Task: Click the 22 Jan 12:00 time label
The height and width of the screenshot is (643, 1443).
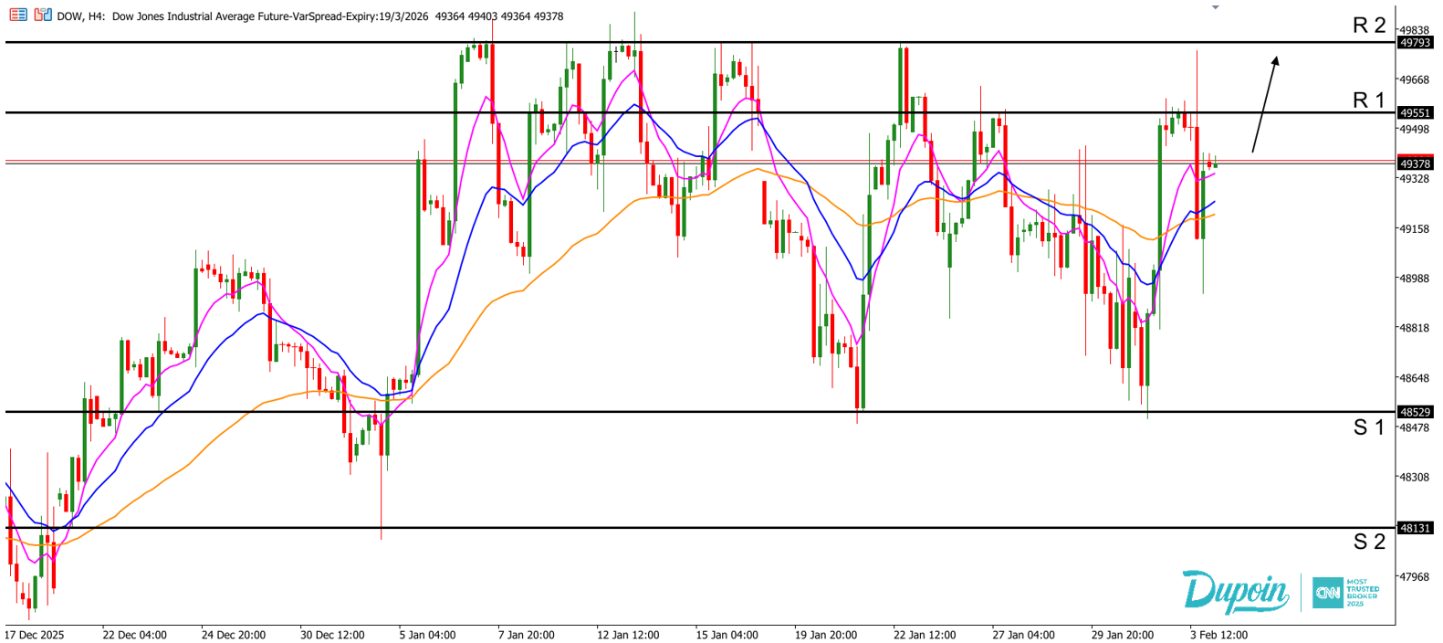Action: tap(925, 634)
